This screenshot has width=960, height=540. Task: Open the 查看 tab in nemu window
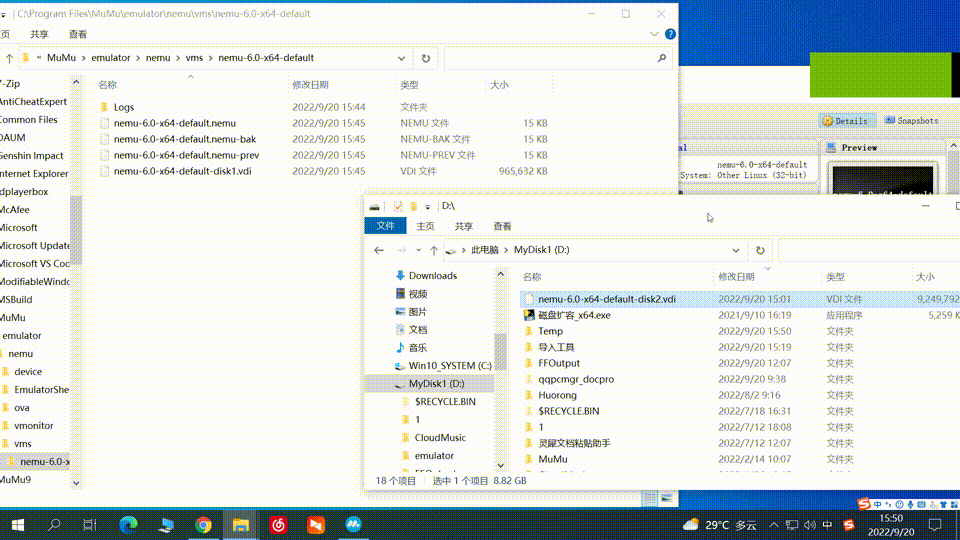click(x=78, y=34)
